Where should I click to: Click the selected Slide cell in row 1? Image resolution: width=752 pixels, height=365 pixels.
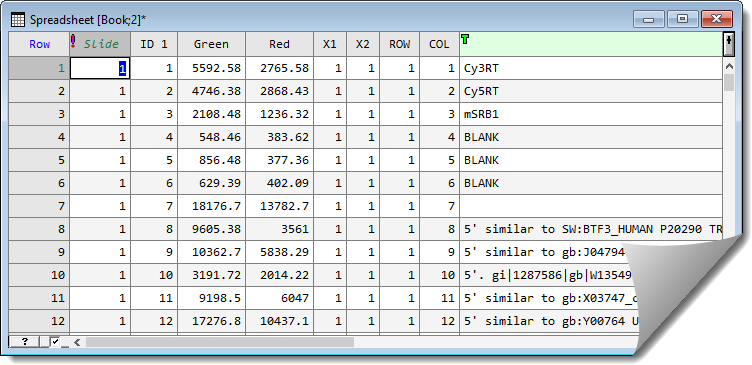[100, 68]
